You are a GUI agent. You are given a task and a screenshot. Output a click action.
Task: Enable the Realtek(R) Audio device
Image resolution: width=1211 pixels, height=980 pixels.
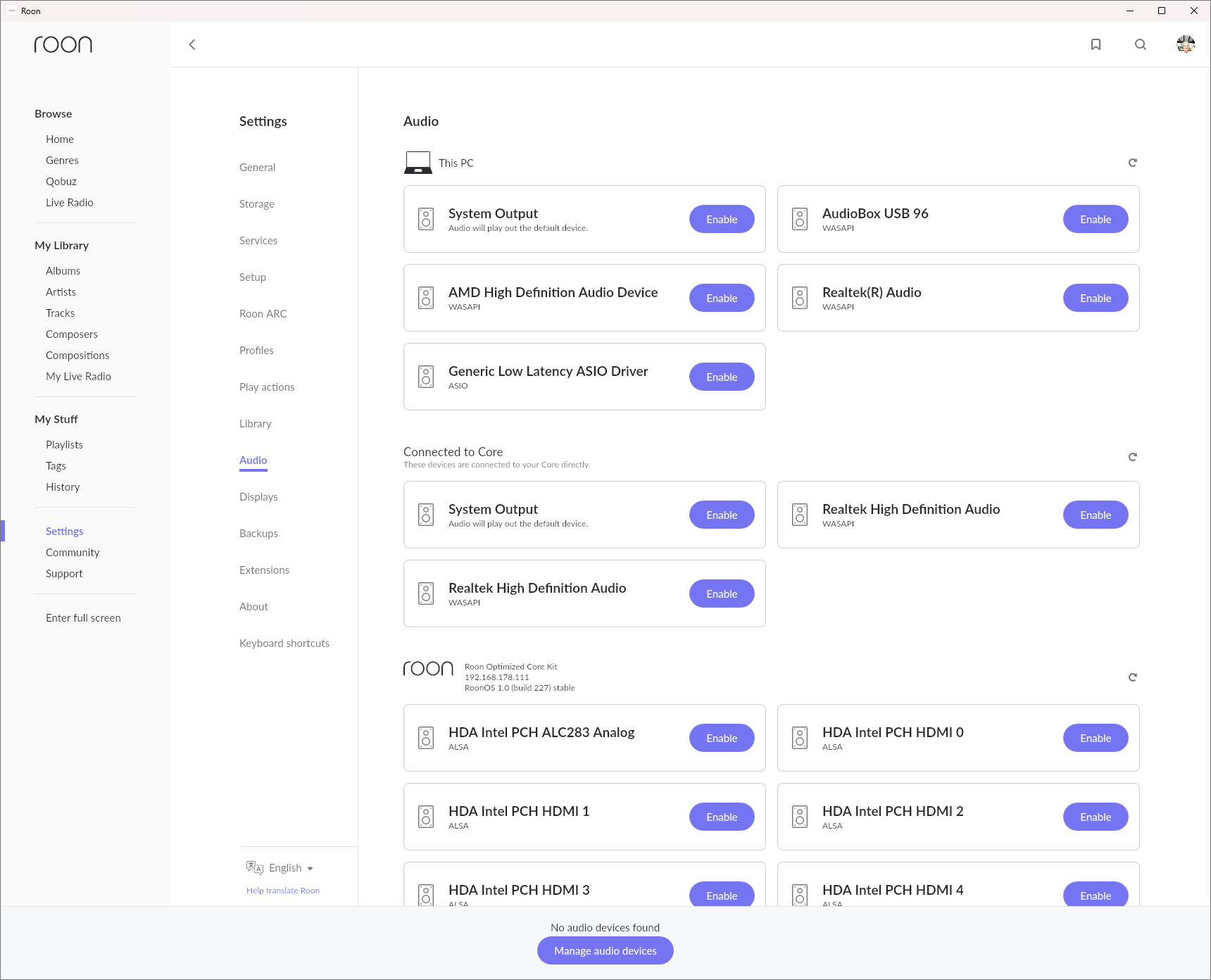pos(1096,298)
